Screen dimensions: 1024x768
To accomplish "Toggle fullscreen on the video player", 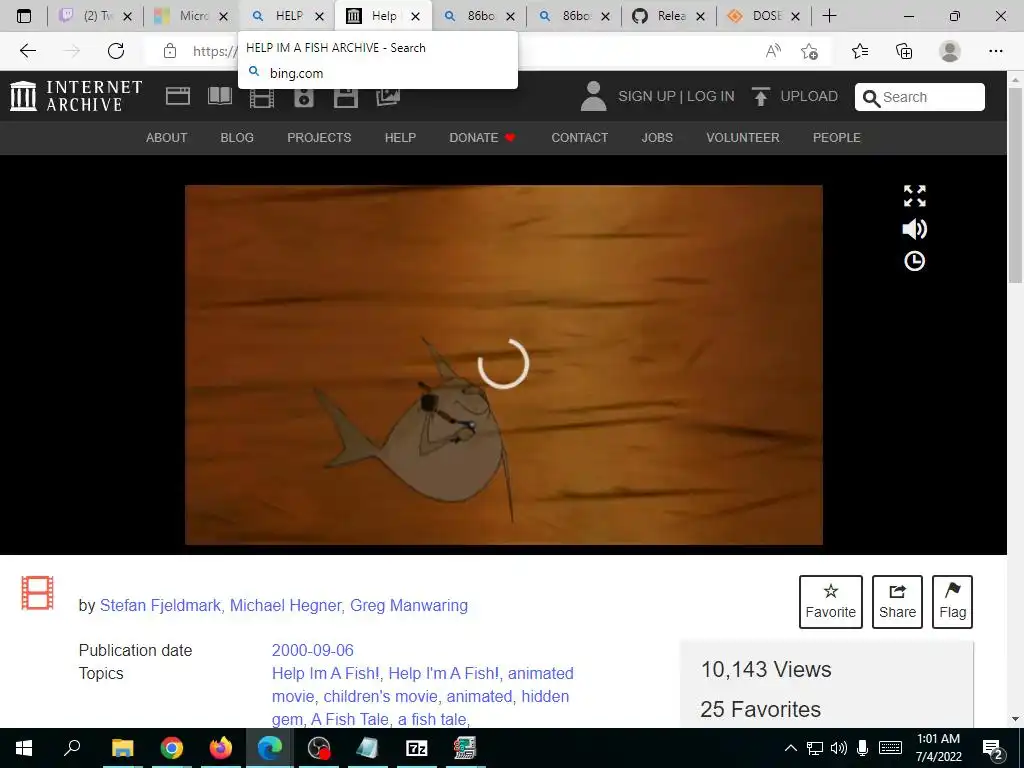I will tap(914, 196).
